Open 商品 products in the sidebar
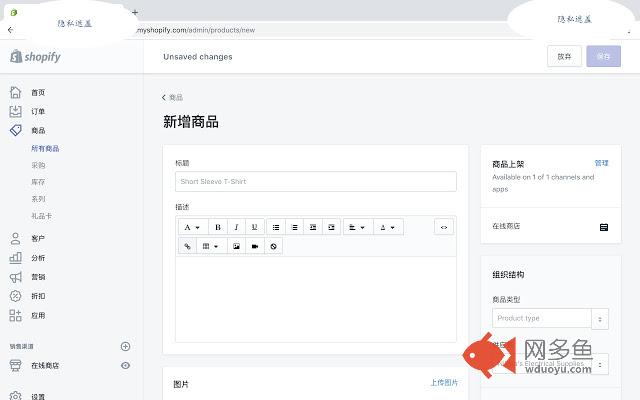 point(38,131)
